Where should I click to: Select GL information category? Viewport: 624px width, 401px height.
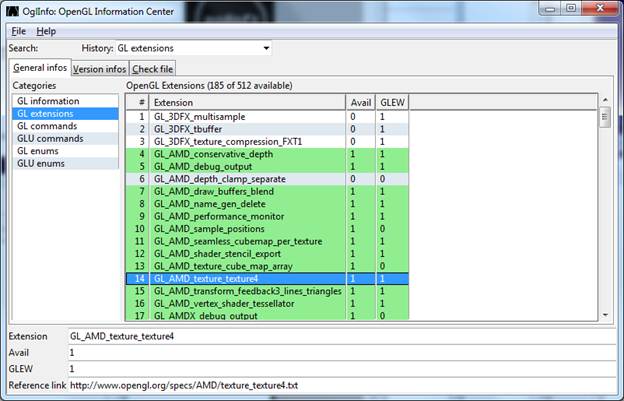tap(47, 101)
